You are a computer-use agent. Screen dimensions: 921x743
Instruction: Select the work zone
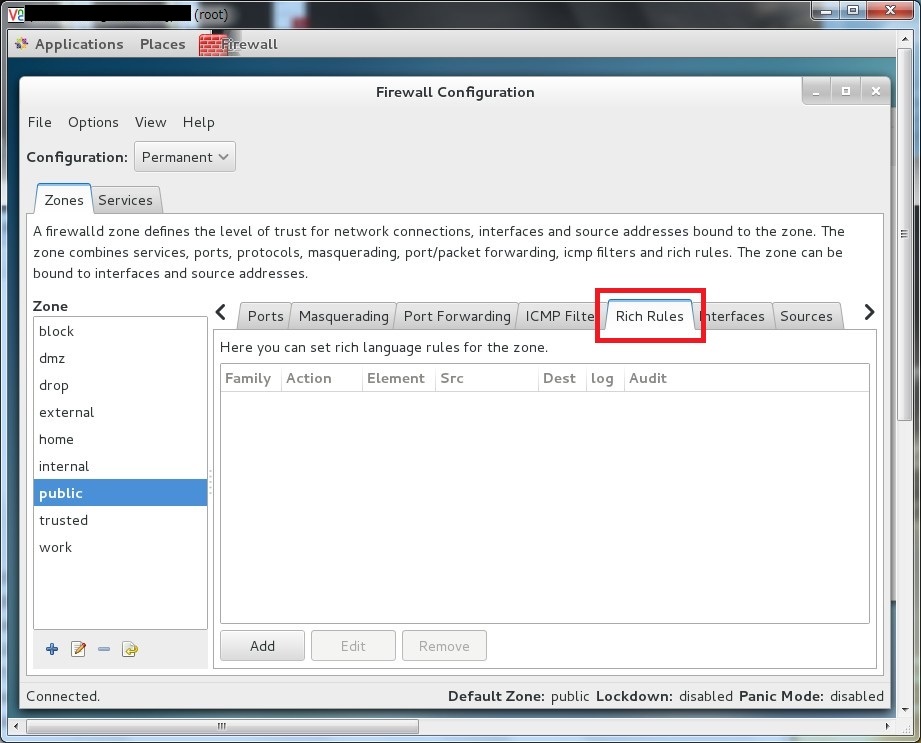120,547
